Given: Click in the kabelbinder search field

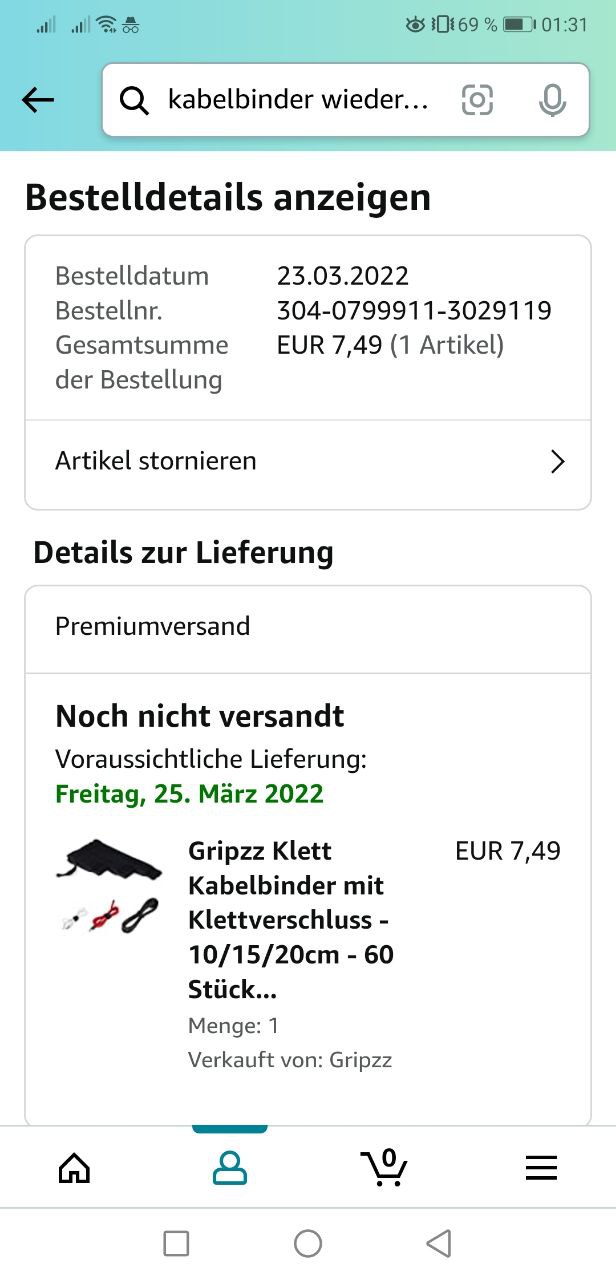Looking at the screenshot, I should (298, 100).
